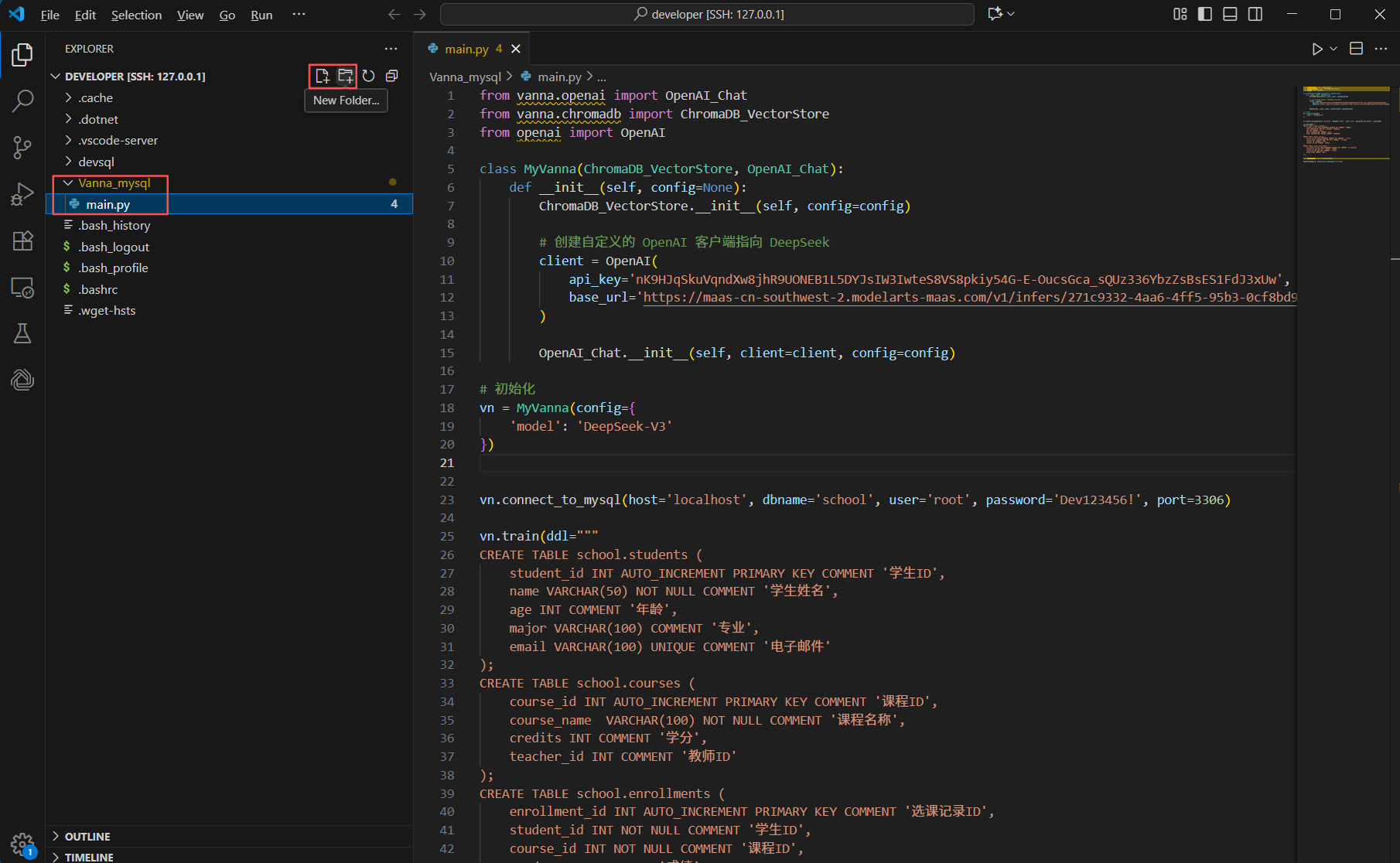Toggle the bottom panel layout button
1400x863 pixels.
pyautogui.click(x=1230, y=14)
